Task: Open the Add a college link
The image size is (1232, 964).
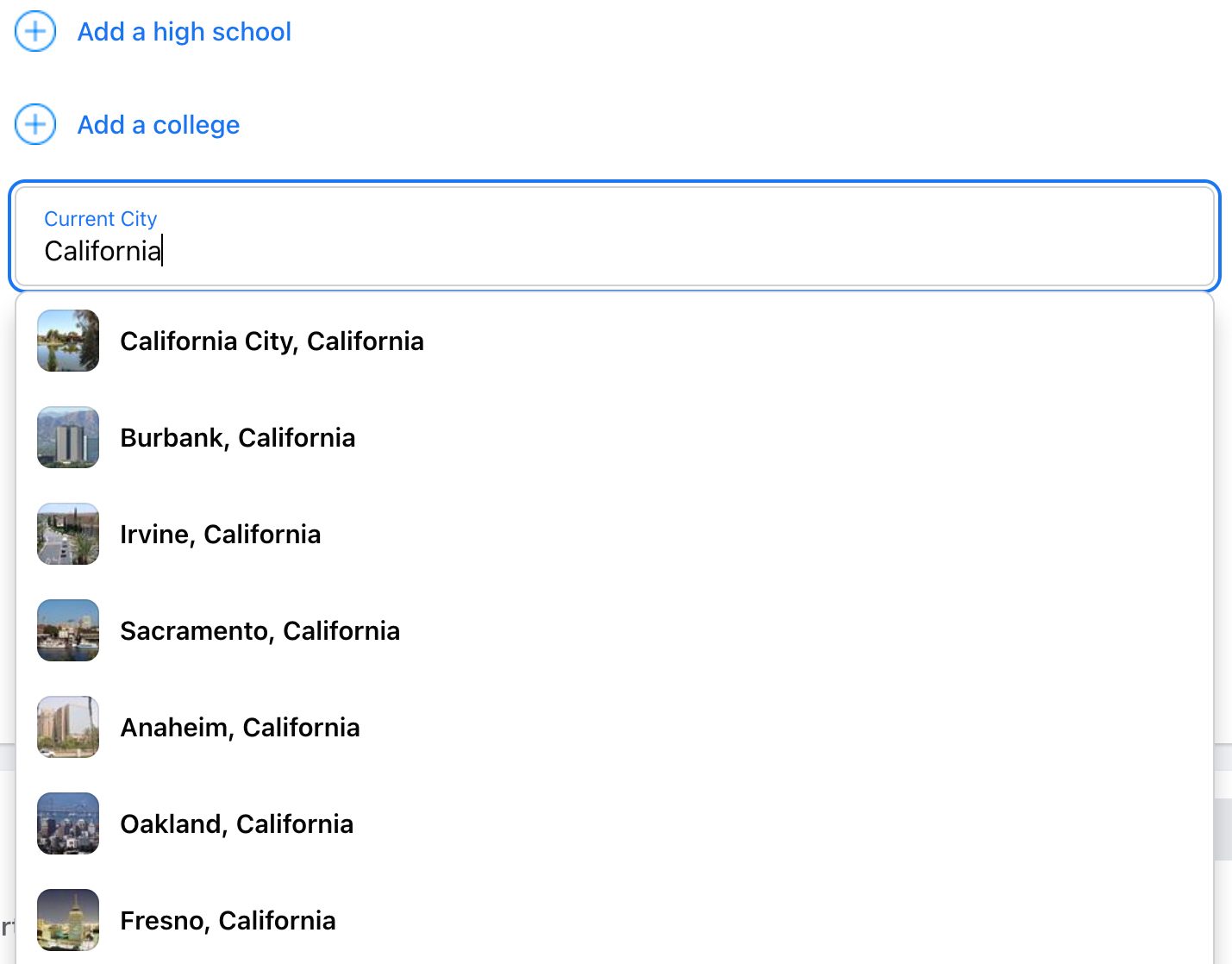Action: tap(159, 125)
